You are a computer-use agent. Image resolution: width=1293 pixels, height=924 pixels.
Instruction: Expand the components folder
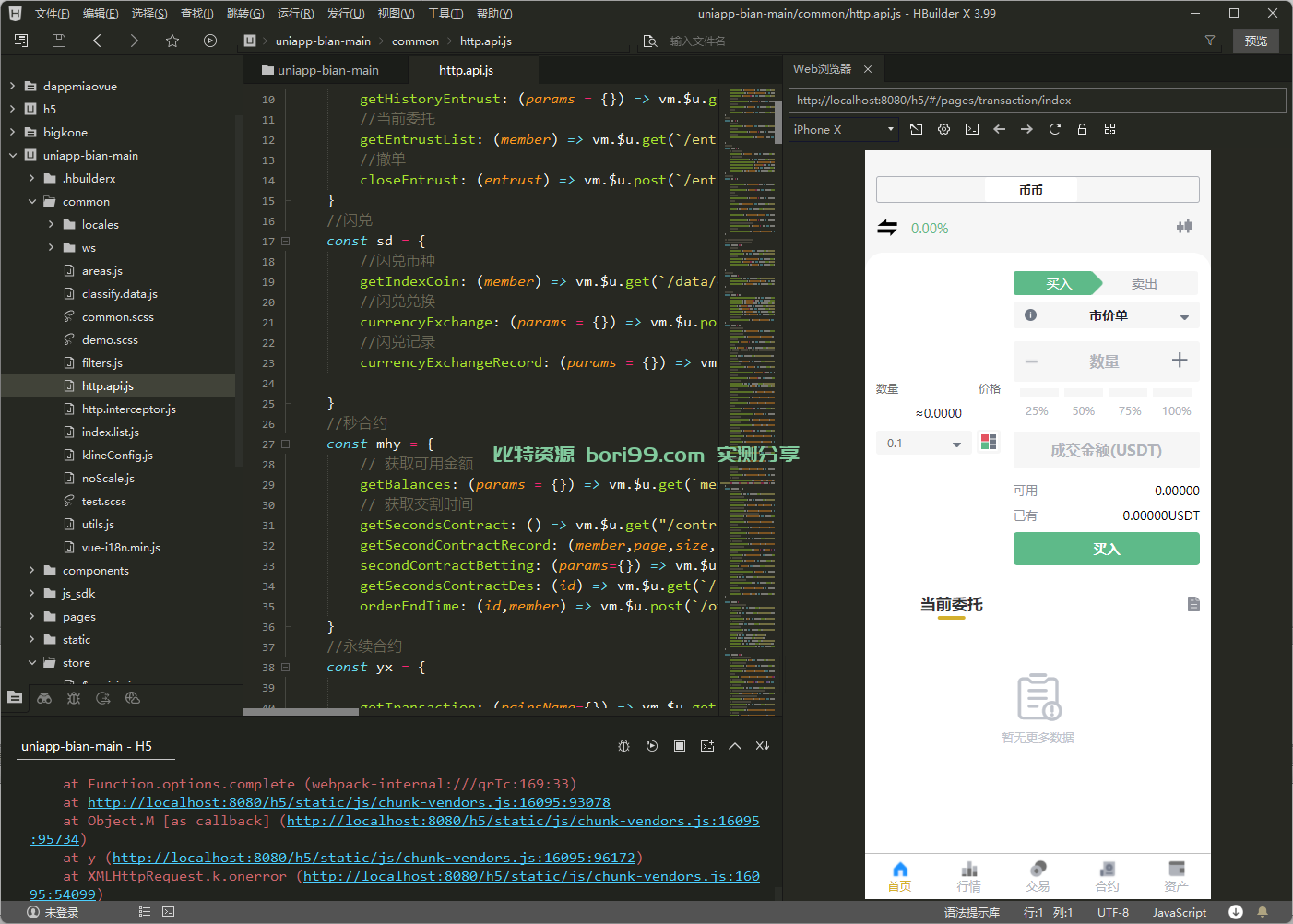(x=31, y=570)
